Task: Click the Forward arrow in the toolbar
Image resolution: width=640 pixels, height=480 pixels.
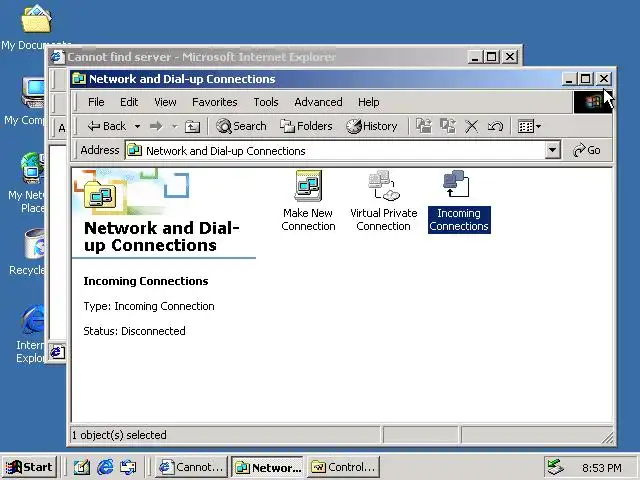Action: pyautogui.click(x=156, y=126)
